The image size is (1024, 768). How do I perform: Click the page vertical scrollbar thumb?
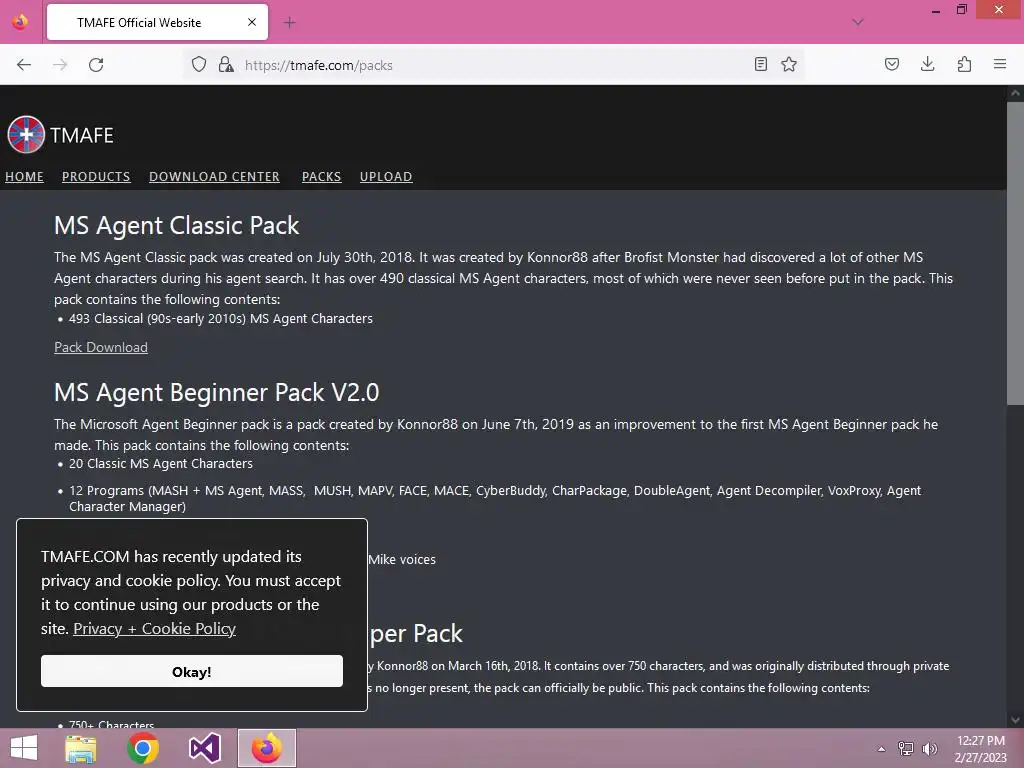(x=1015, y=253)
